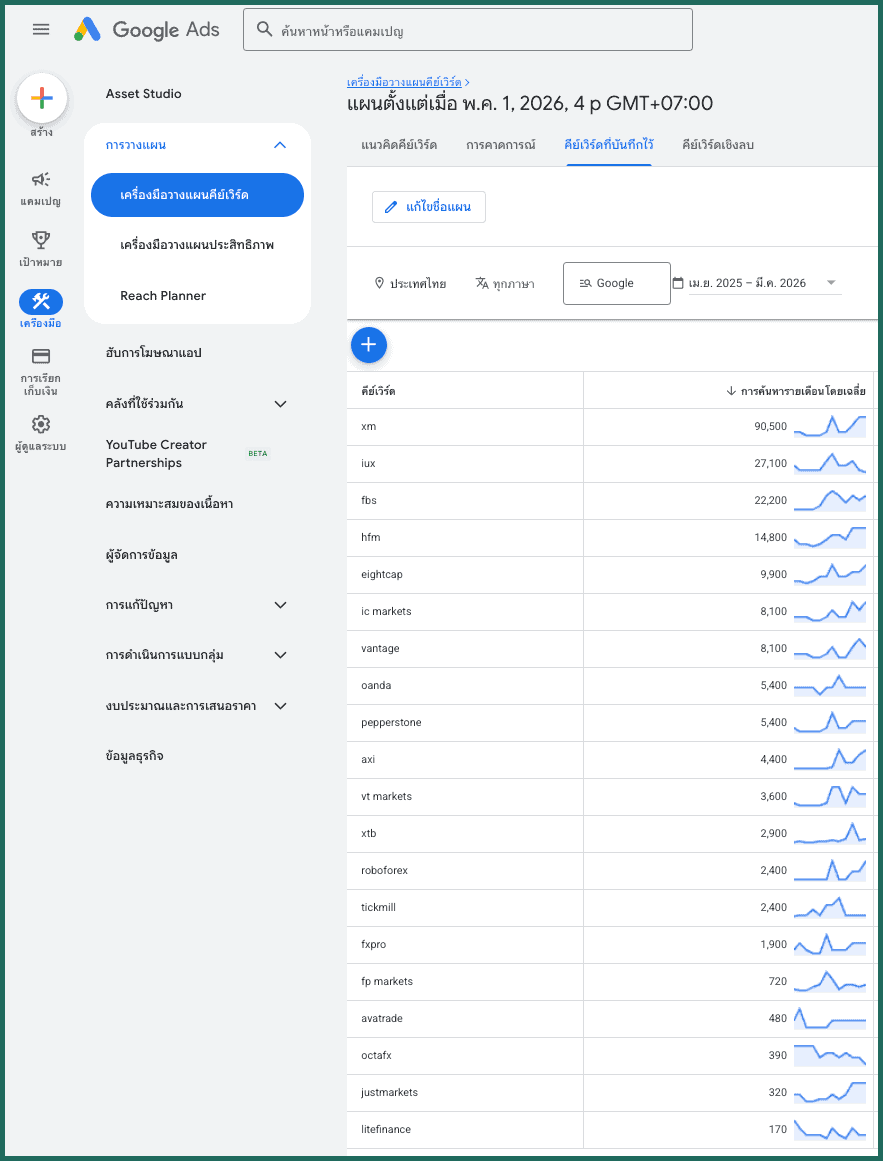The width and height of the screenshot is (883, 1161).
Task: Select คีย์เวิร์ดที่บันทึกไว้ tab
Action: 609,144
